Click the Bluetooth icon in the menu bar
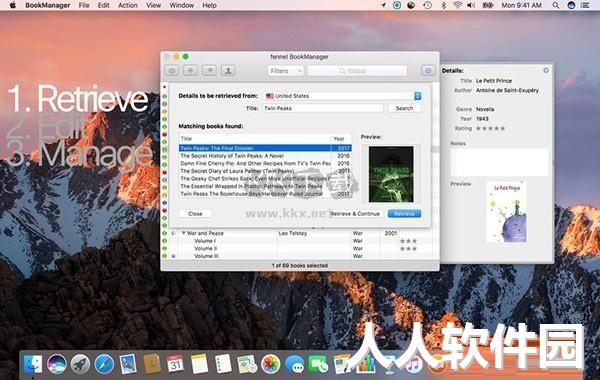The width and height of the screenshot is (600, 380). click(443, 5)
